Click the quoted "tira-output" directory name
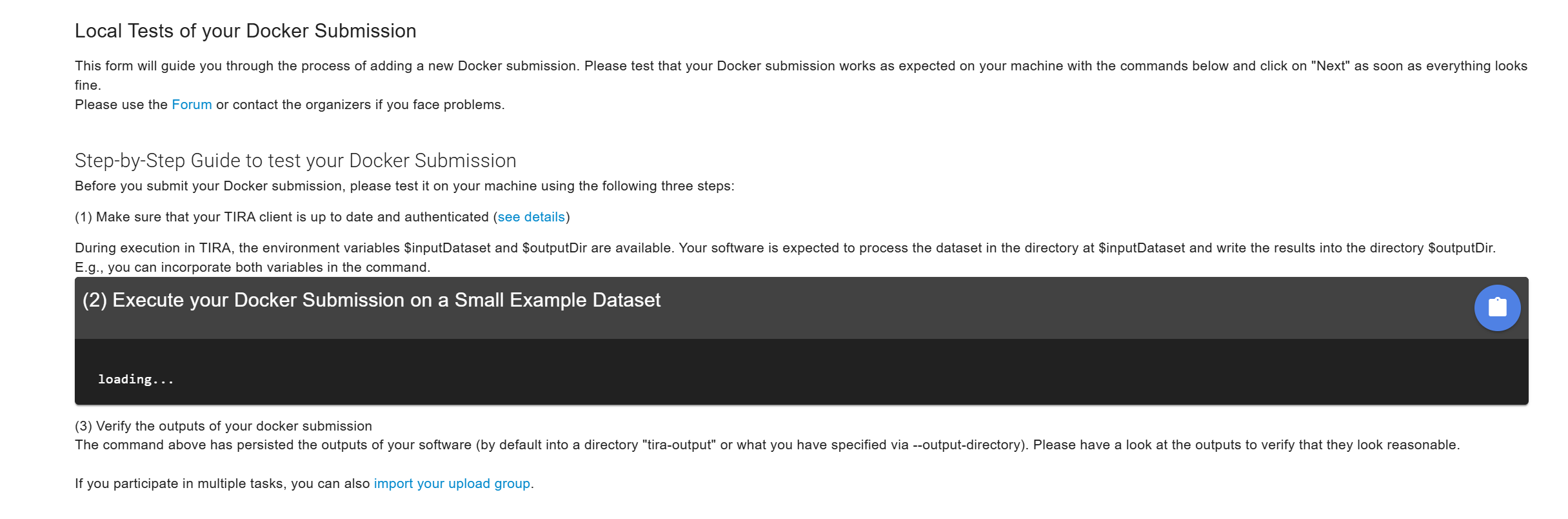The height and width of the screenshot is (519, 1568). click(x=679, y=445)
